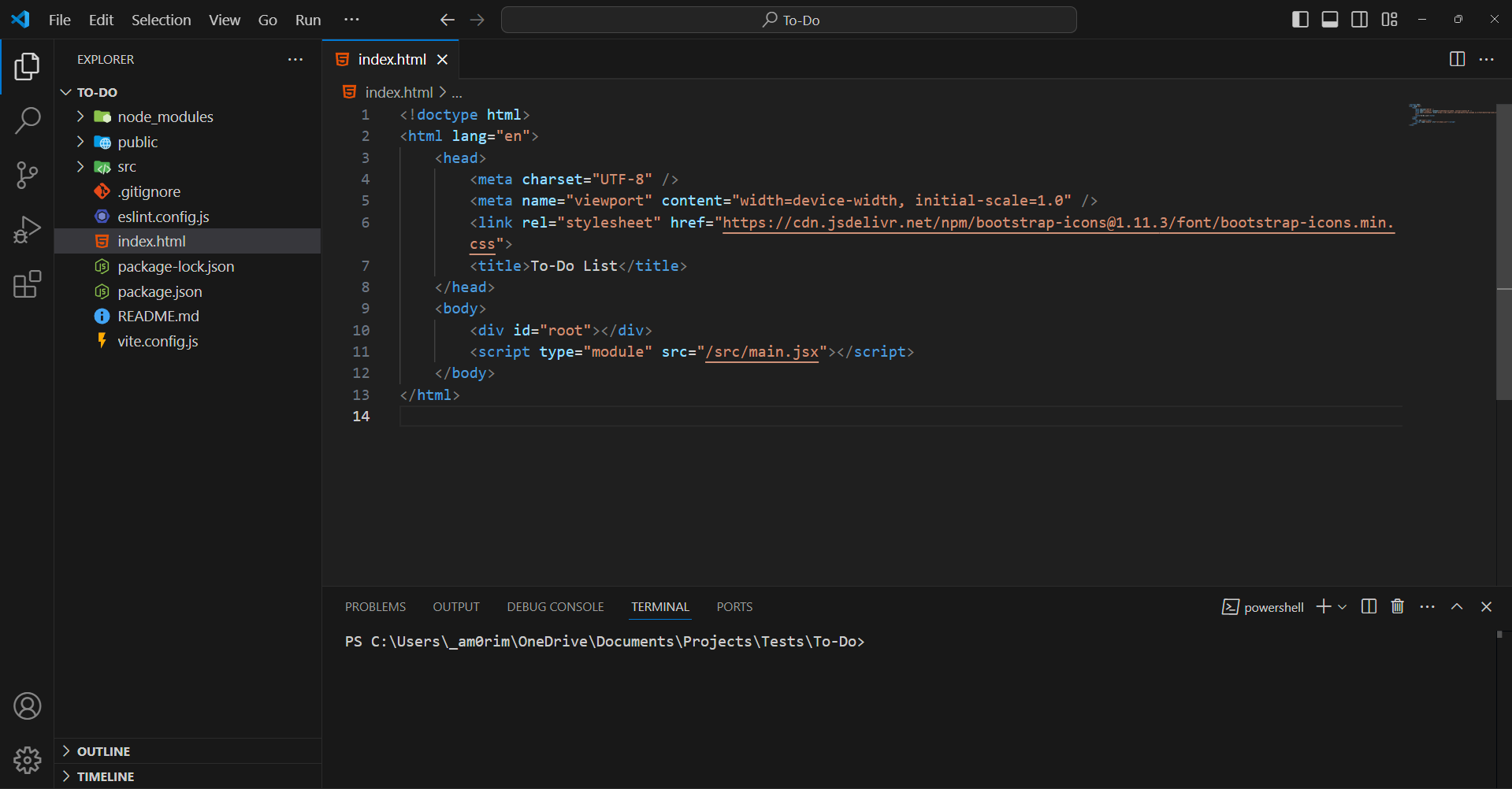The image size is (1512, 789).
Task: Click the VS Code logo icon
Action: (20, 20)
